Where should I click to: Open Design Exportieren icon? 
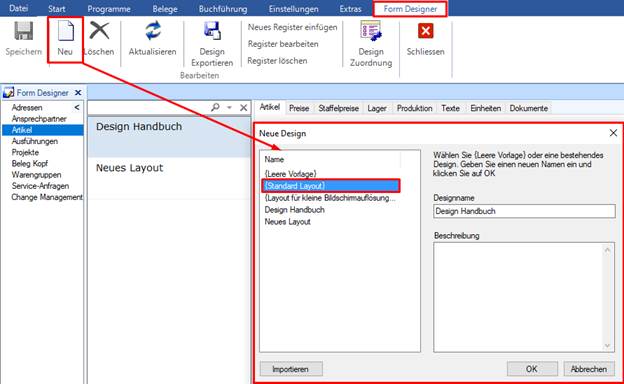point(212,31)
